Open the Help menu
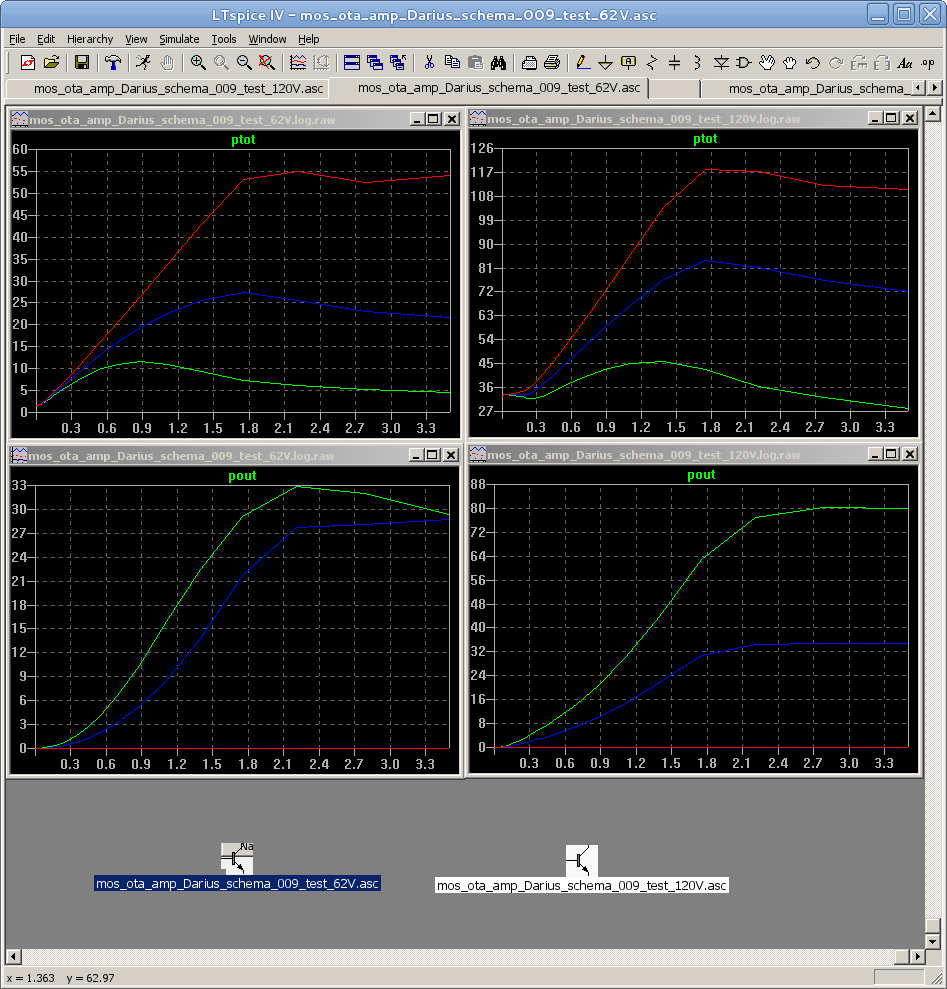The width and height of the screenshot is (947, 989). click(309, 39)
